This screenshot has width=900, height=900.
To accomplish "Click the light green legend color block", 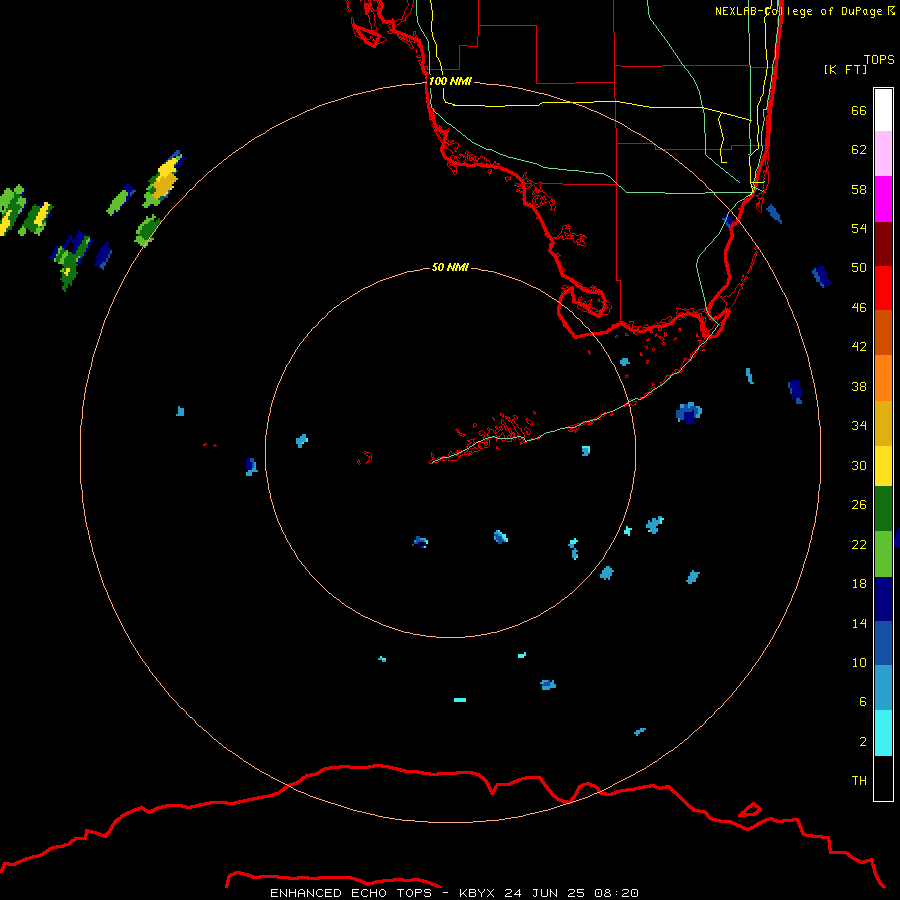I will click(883, 554).
